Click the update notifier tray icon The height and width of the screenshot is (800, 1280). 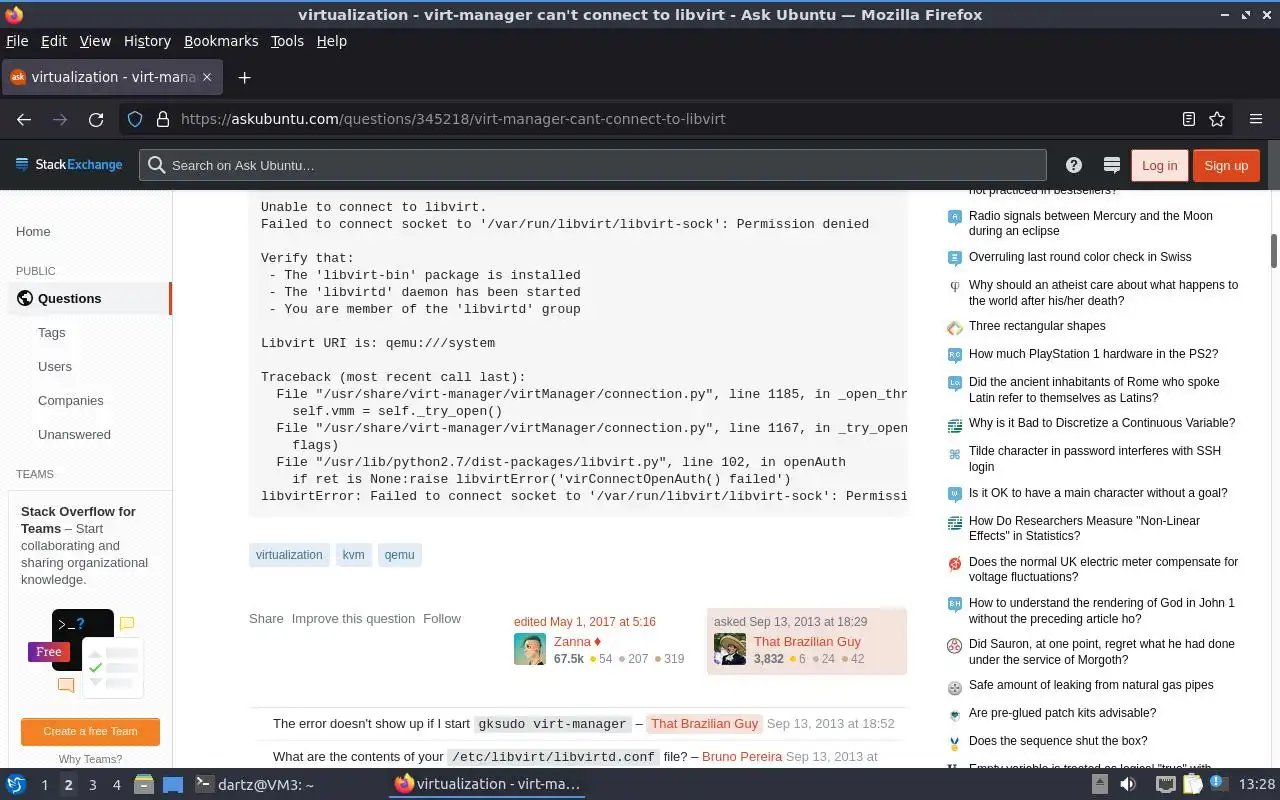1219,784
